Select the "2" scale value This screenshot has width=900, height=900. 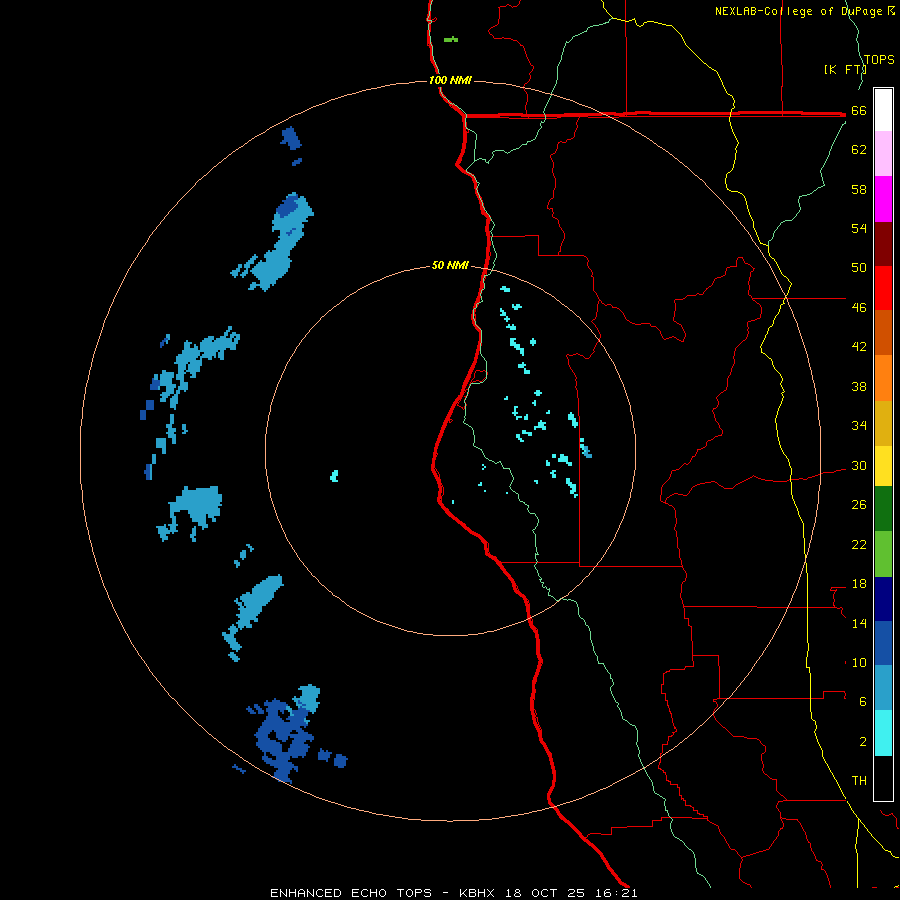[x=863, y=741]
